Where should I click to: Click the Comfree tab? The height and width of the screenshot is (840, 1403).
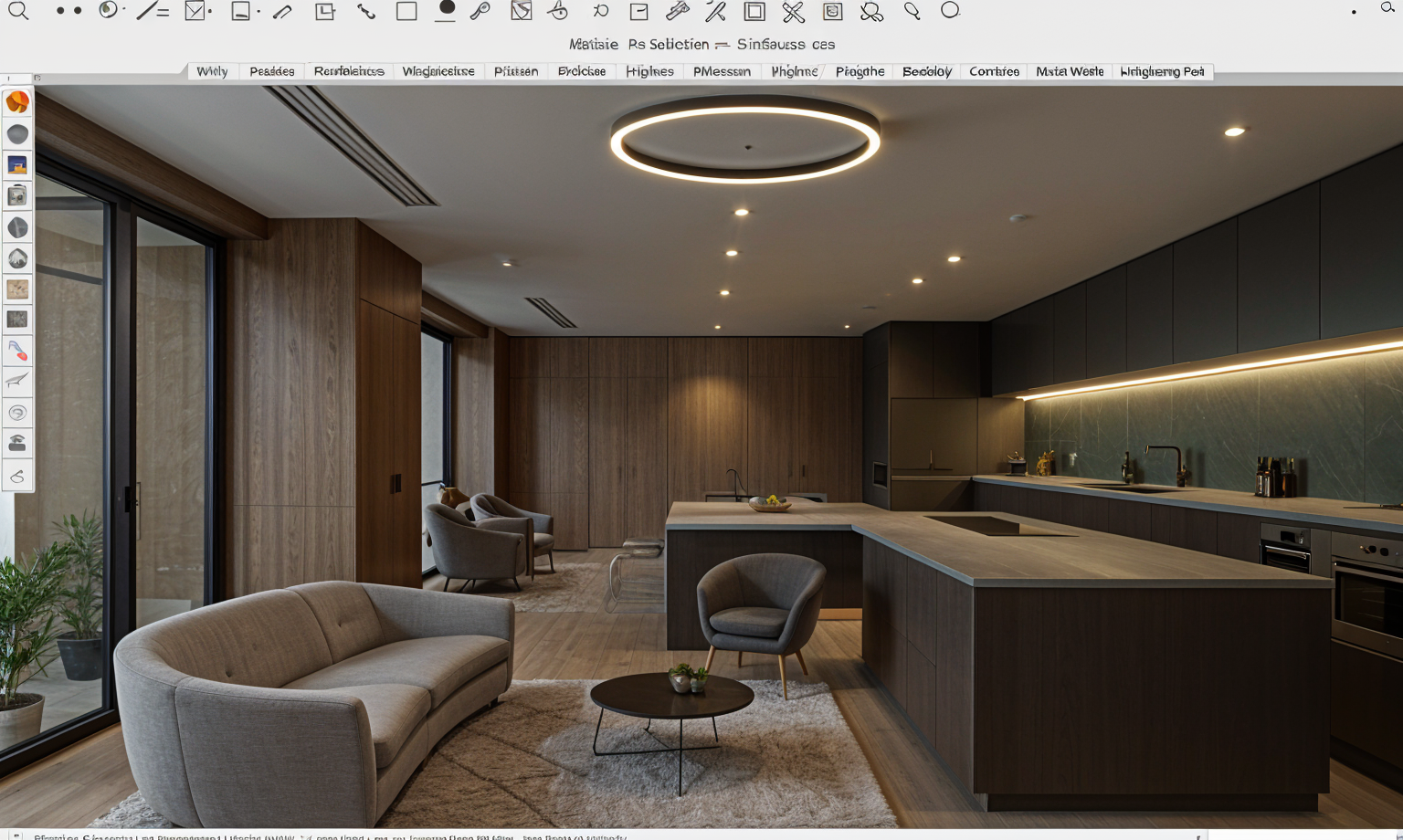click(994, 71)
